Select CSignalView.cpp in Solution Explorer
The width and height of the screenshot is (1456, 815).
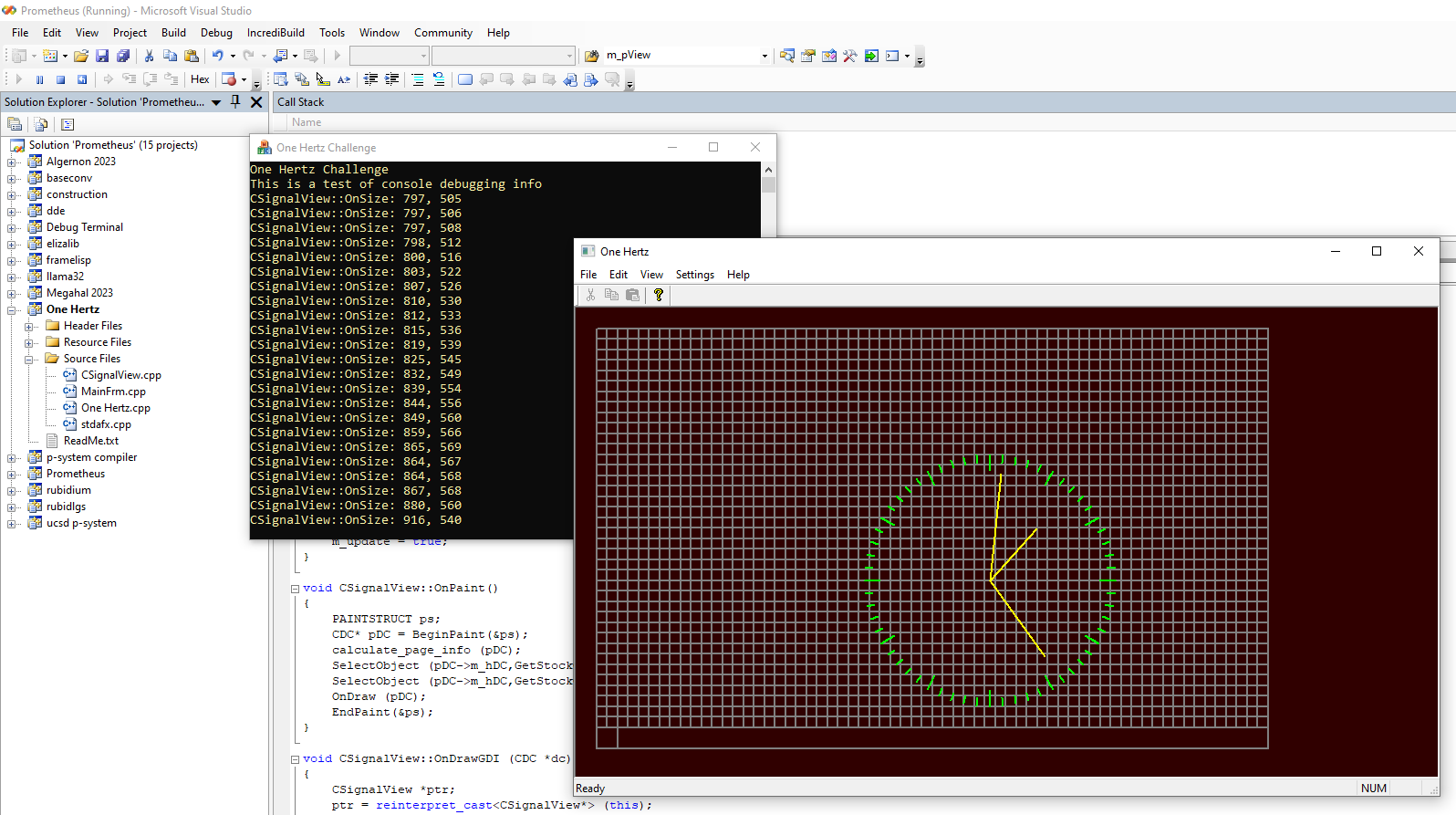tap(120, 375)
